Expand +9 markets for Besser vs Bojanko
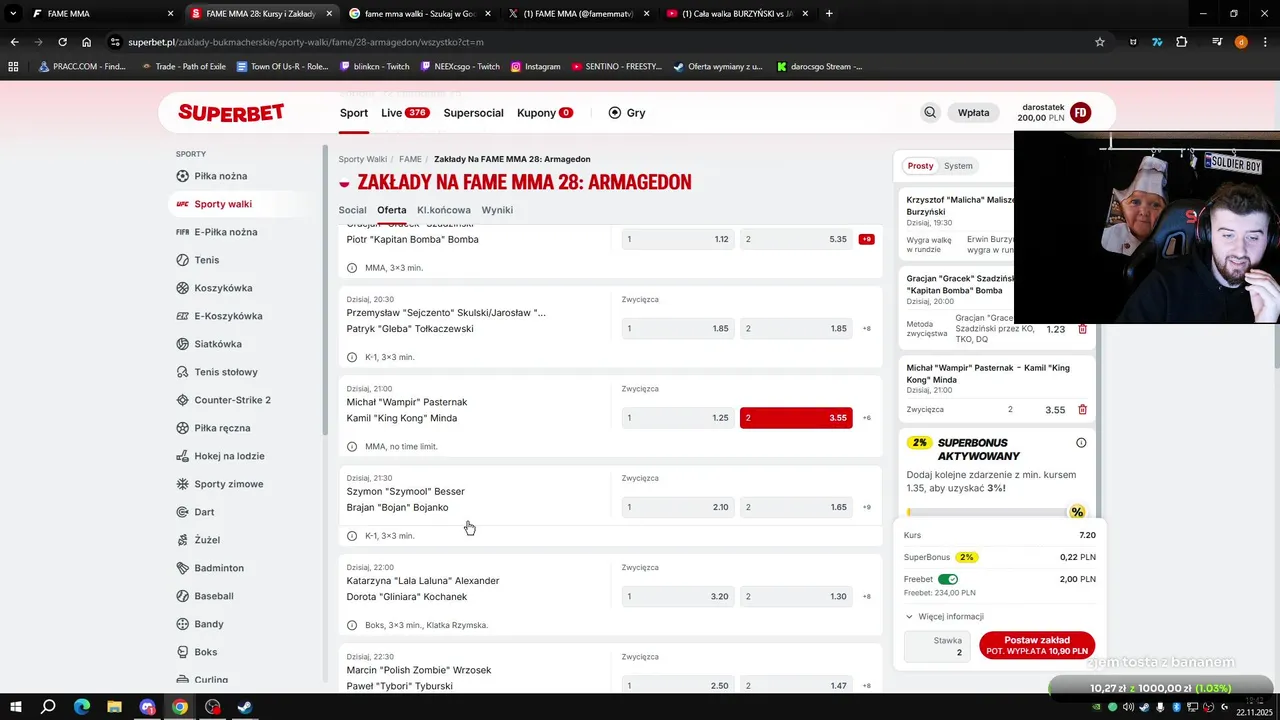 (x=867, y=507)
